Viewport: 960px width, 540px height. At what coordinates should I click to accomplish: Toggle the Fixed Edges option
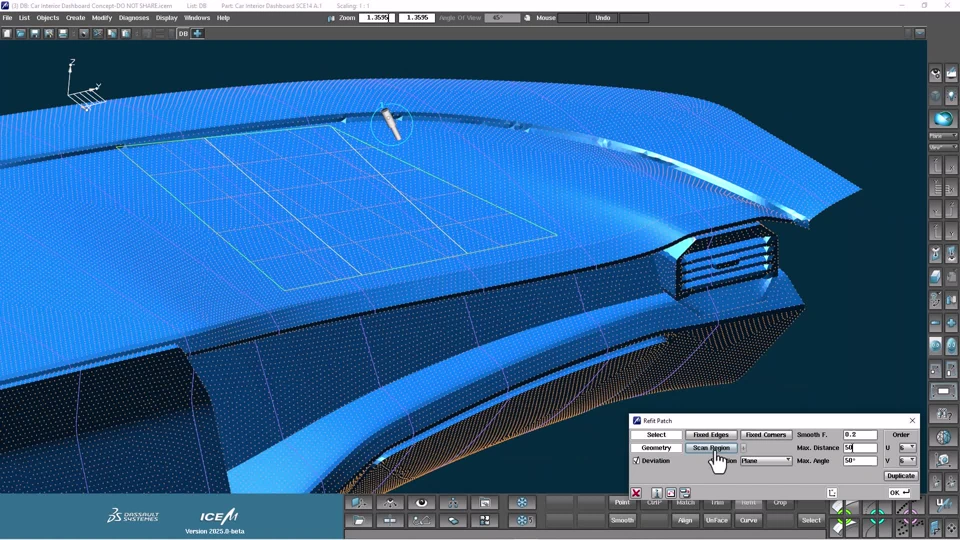(x=710, y=435)
